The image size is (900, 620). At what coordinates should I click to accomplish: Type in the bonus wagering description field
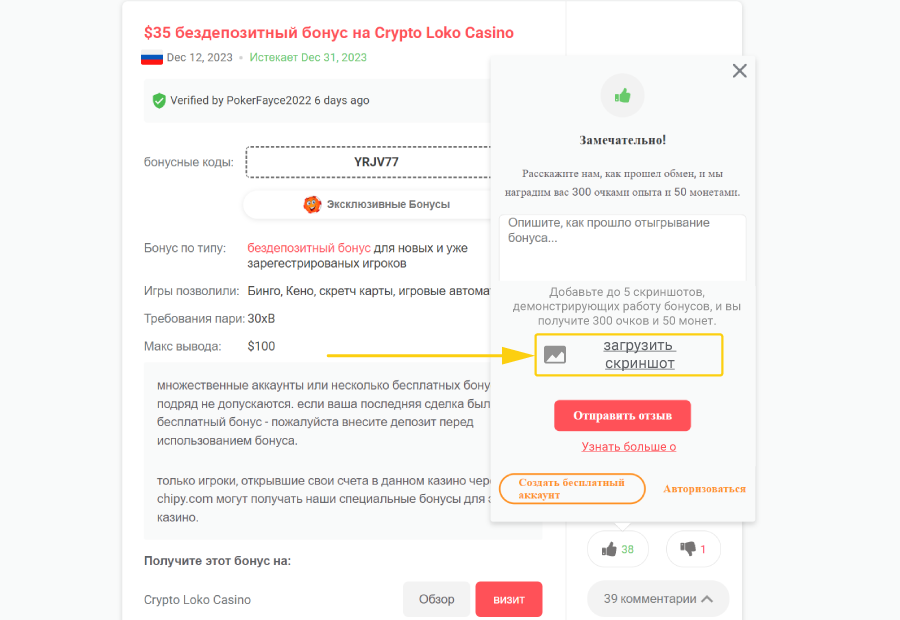[x=622, y=247]
